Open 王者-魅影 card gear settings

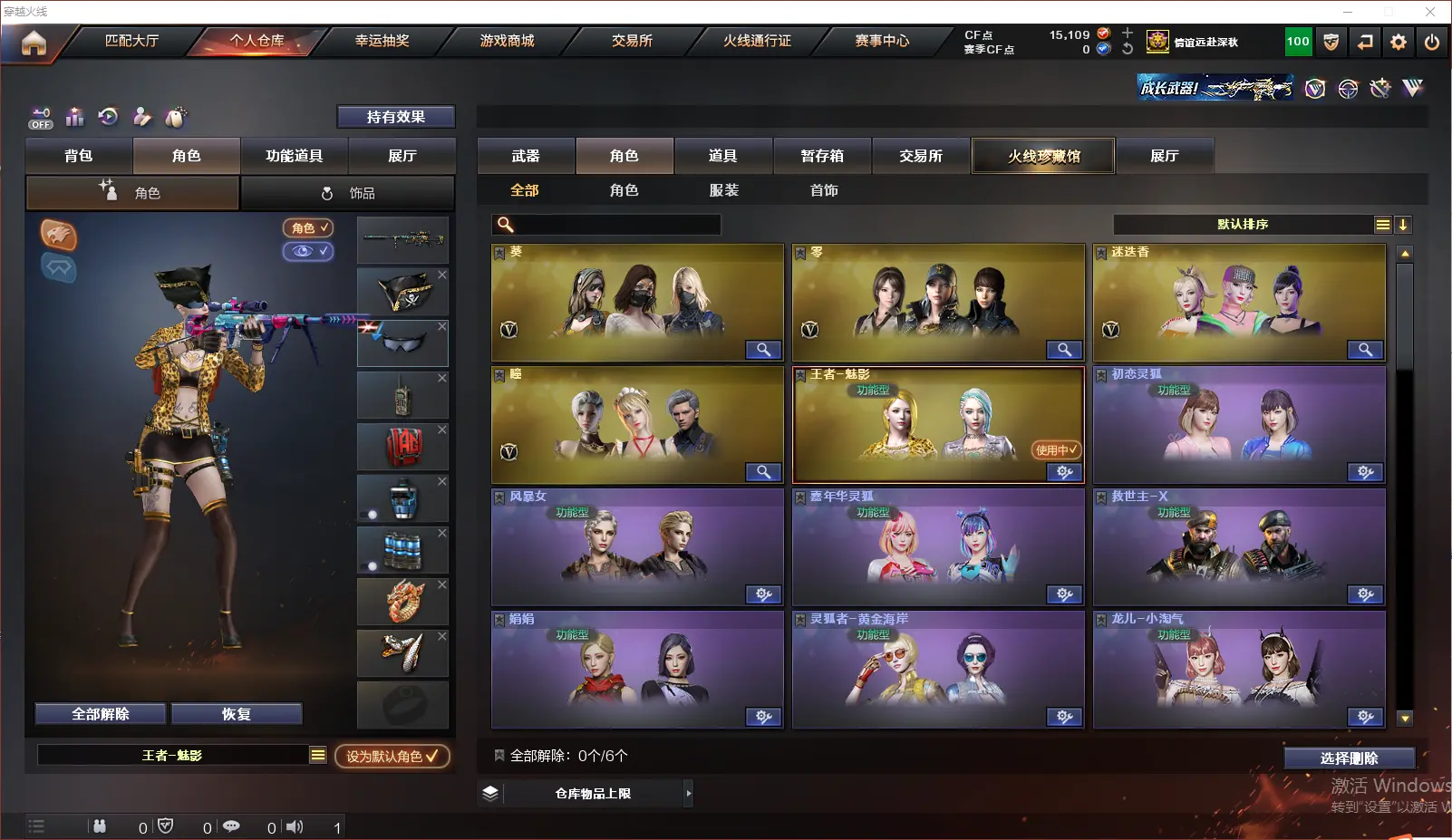coord(1064,472)
